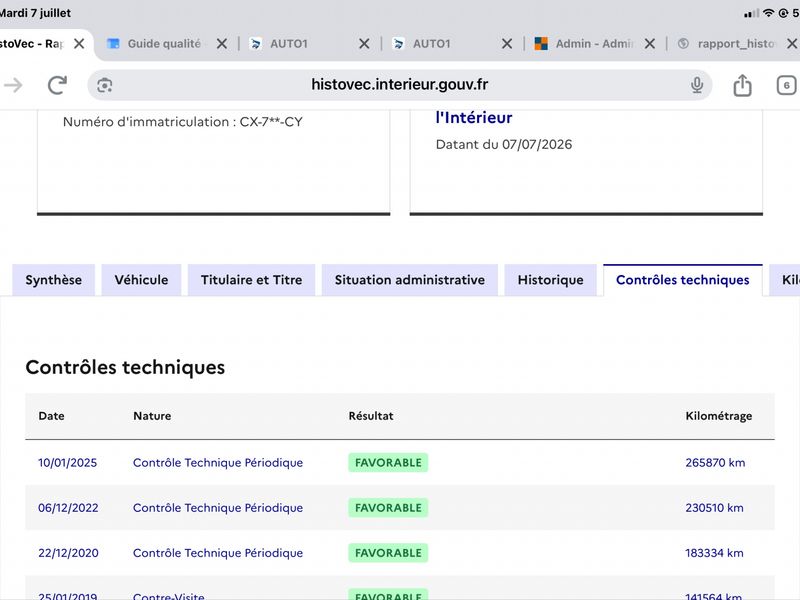Close the Guide qualité tab
This screenshot has width=800, height=600.
click(x=221, y=44)
